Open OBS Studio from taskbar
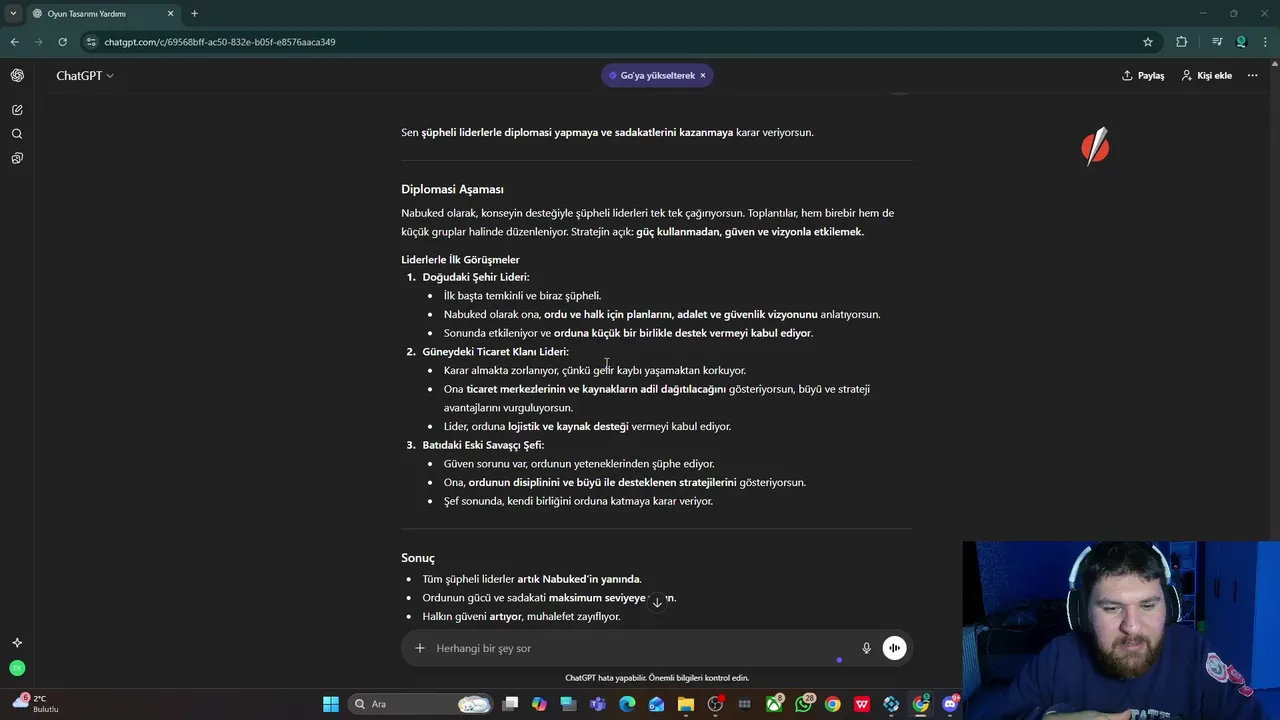The height and width of the screenshot is (720, 1280). [x=715, y=704]
